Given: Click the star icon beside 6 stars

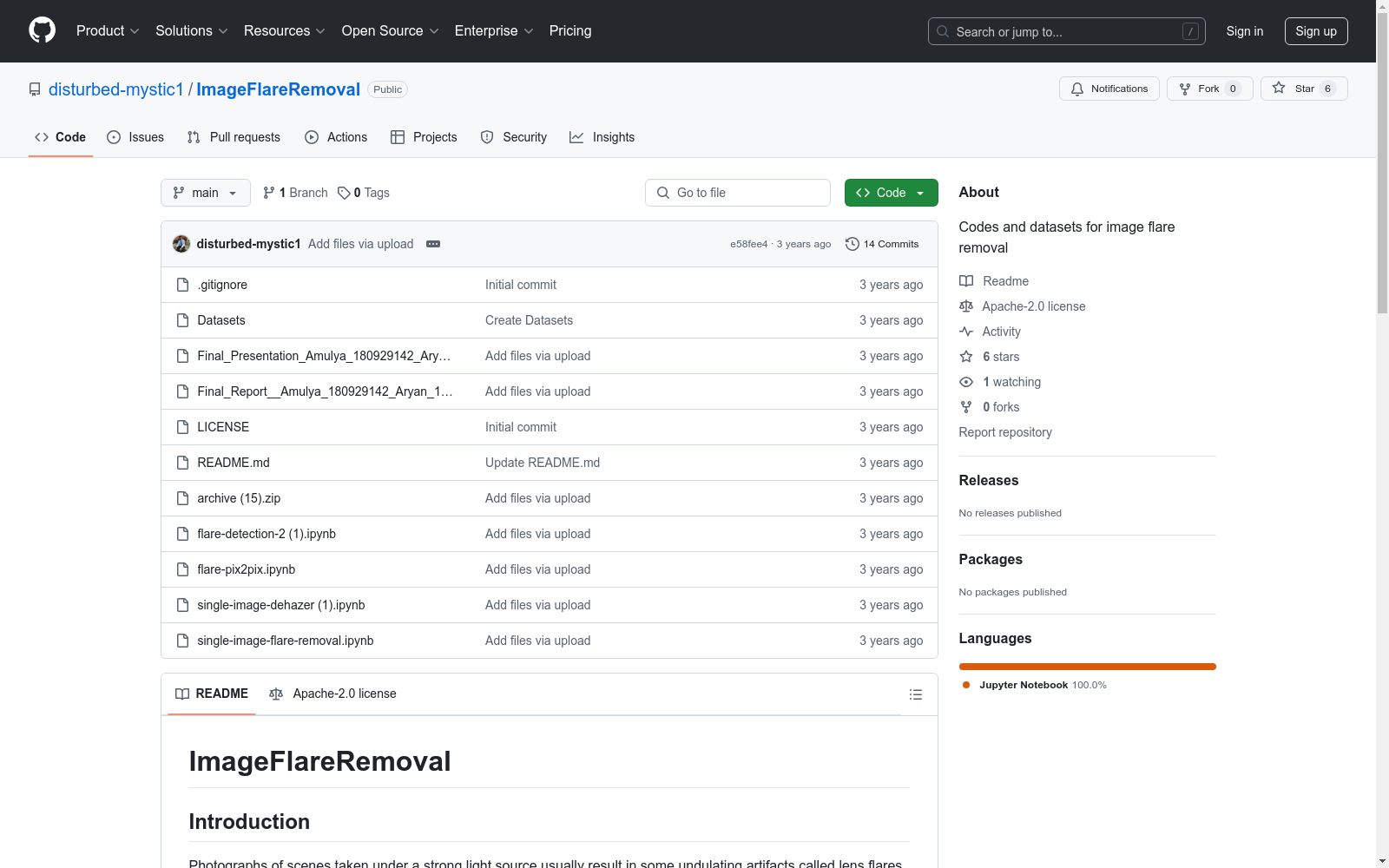Looking at the screenshot, I should tap(966, 357).
